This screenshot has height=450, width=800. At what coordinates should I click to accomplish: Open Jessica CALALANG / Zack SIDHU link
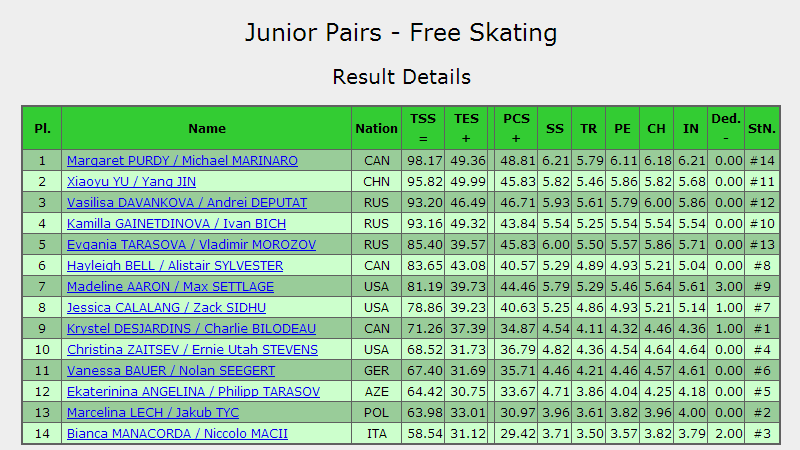166,308
